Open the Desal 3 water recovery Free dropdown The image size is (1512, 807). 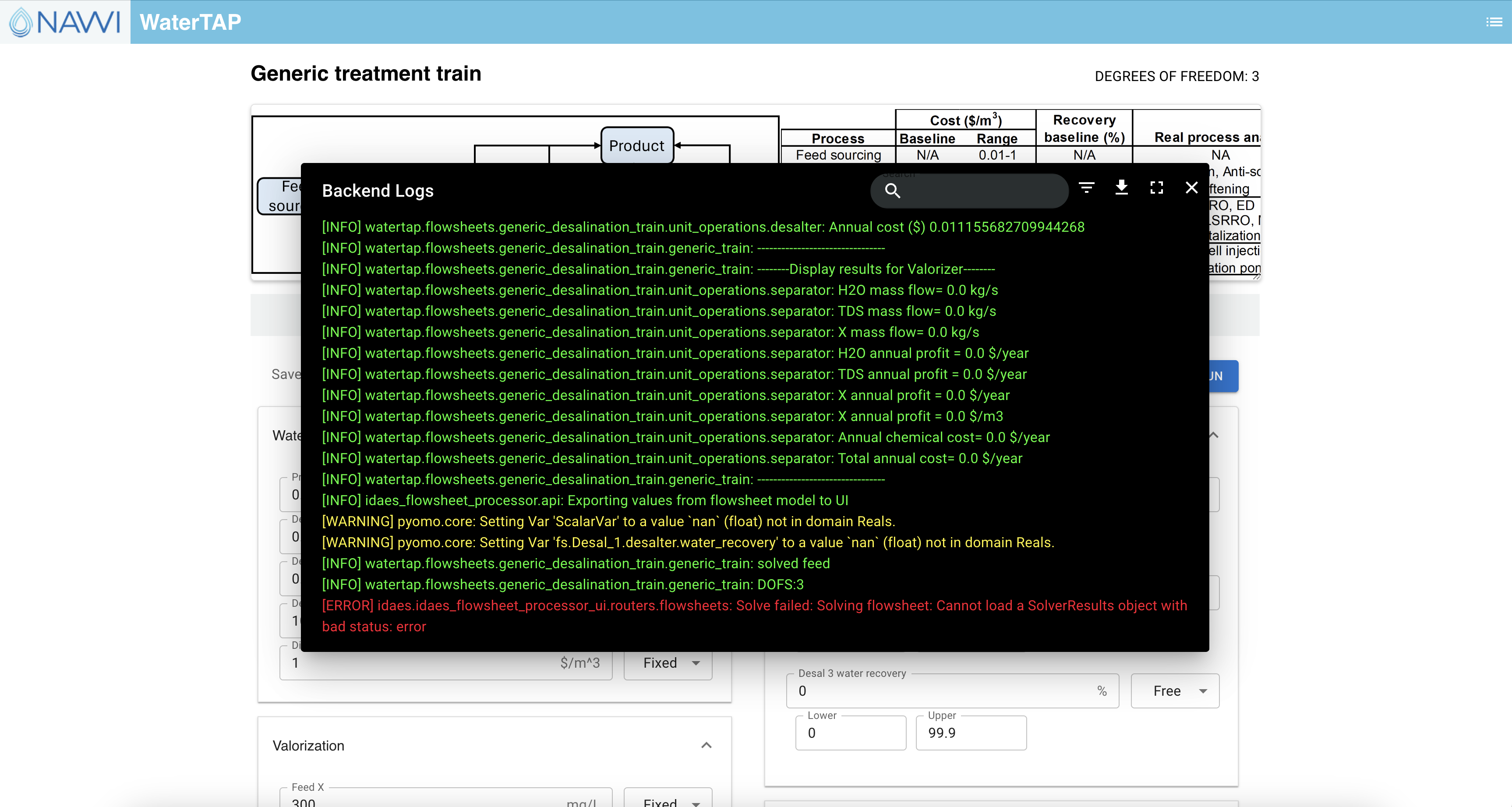(x=1174, y=691)
